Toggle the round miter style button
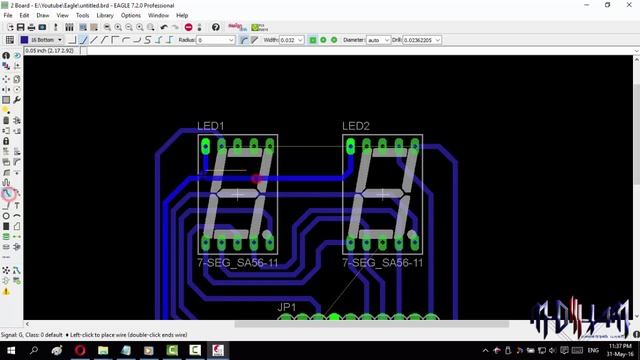 (244, 40)
